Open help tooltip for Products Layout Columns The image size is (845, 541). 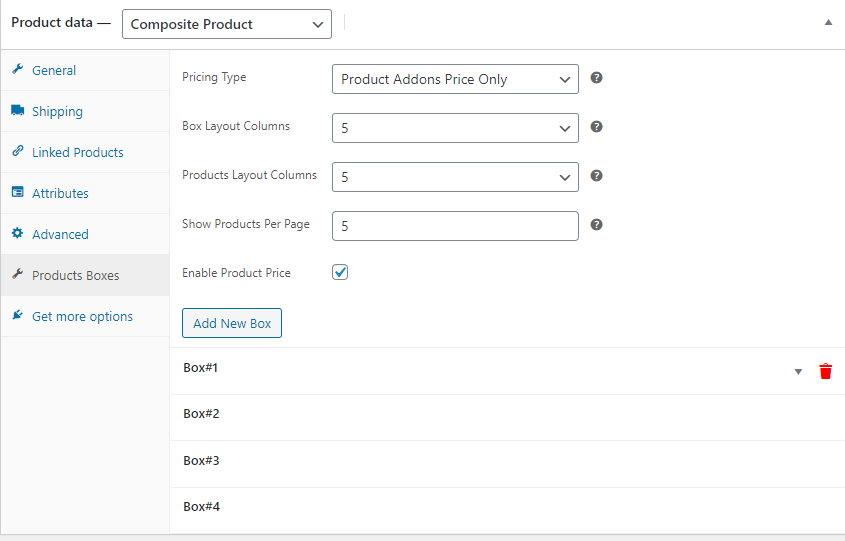(596, 176)
